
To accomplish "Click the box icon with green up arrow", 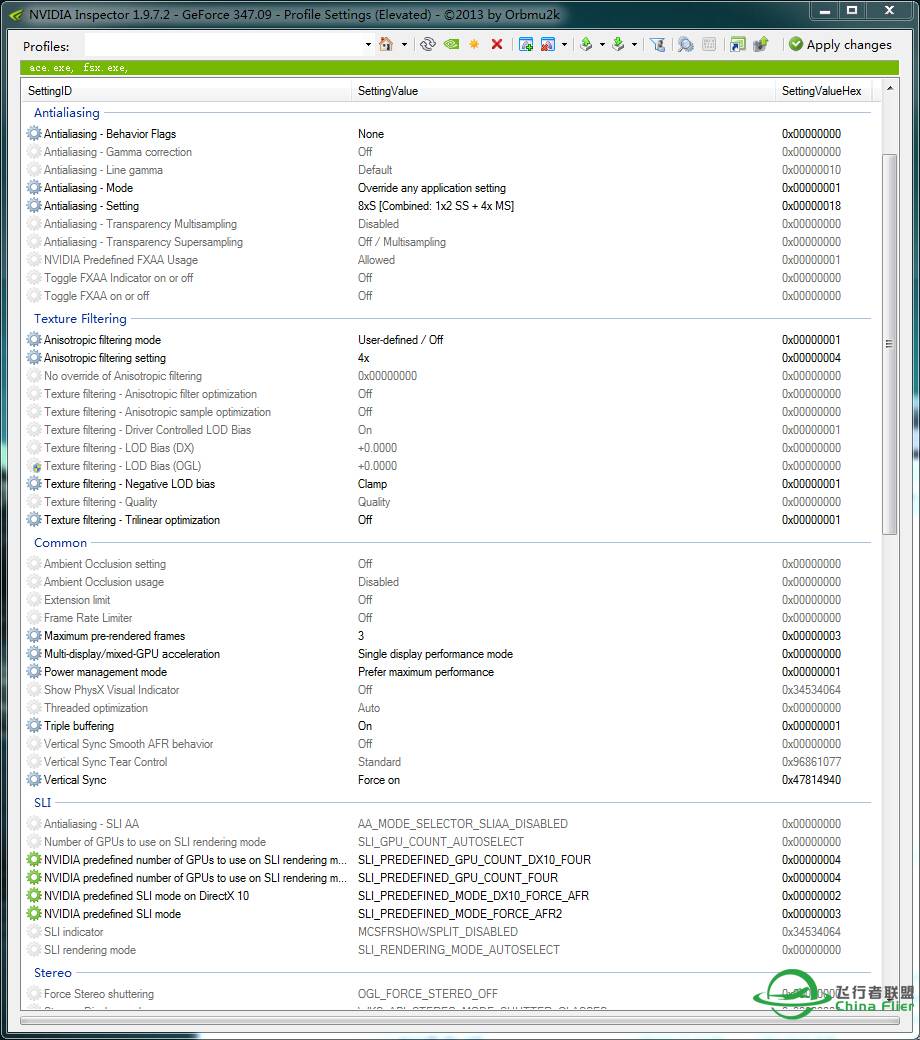I will pyautogui.click(x=760, y=44).
